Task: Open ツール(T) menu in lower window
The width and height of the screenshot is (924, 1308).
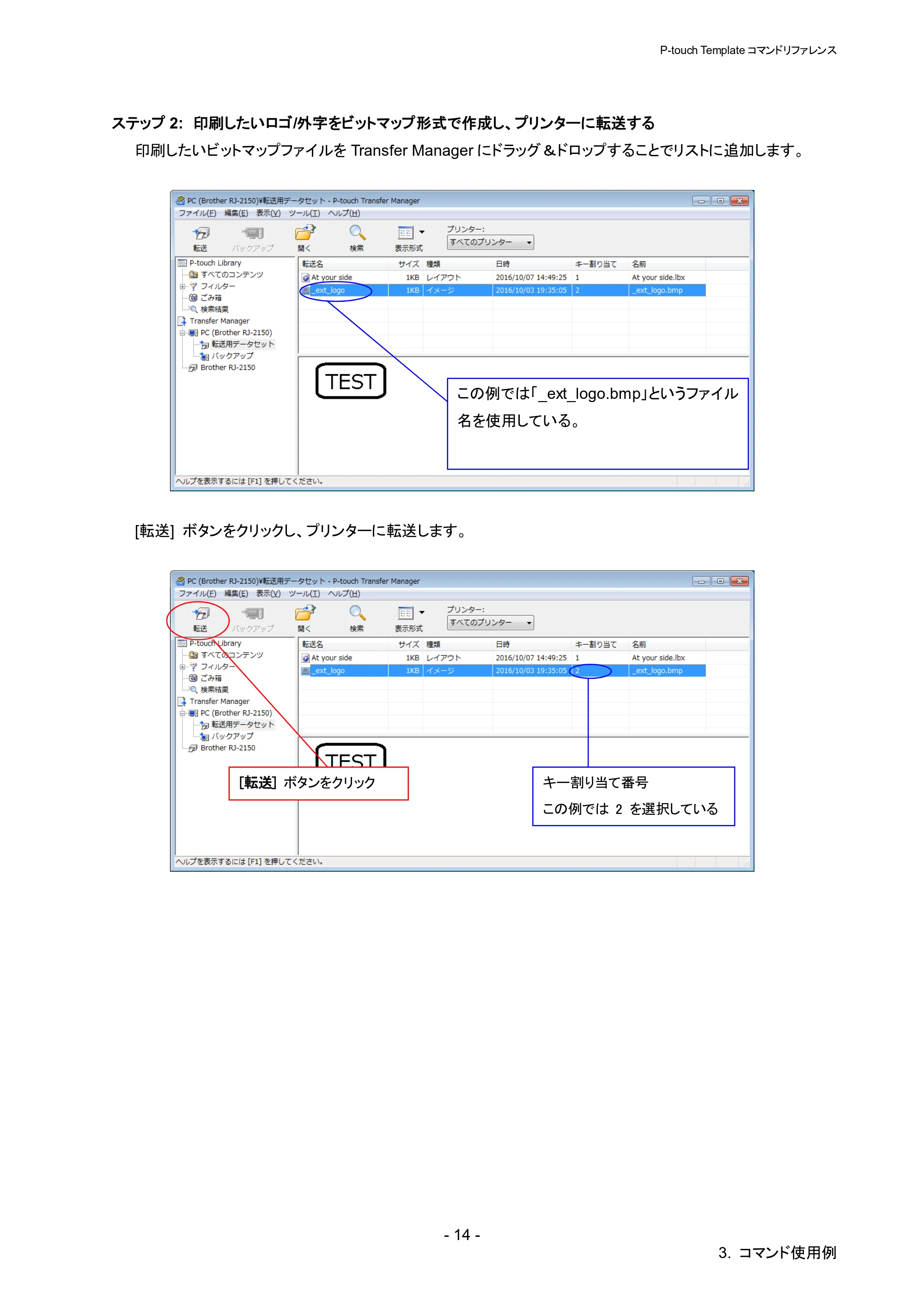Action: pos(304,594)
